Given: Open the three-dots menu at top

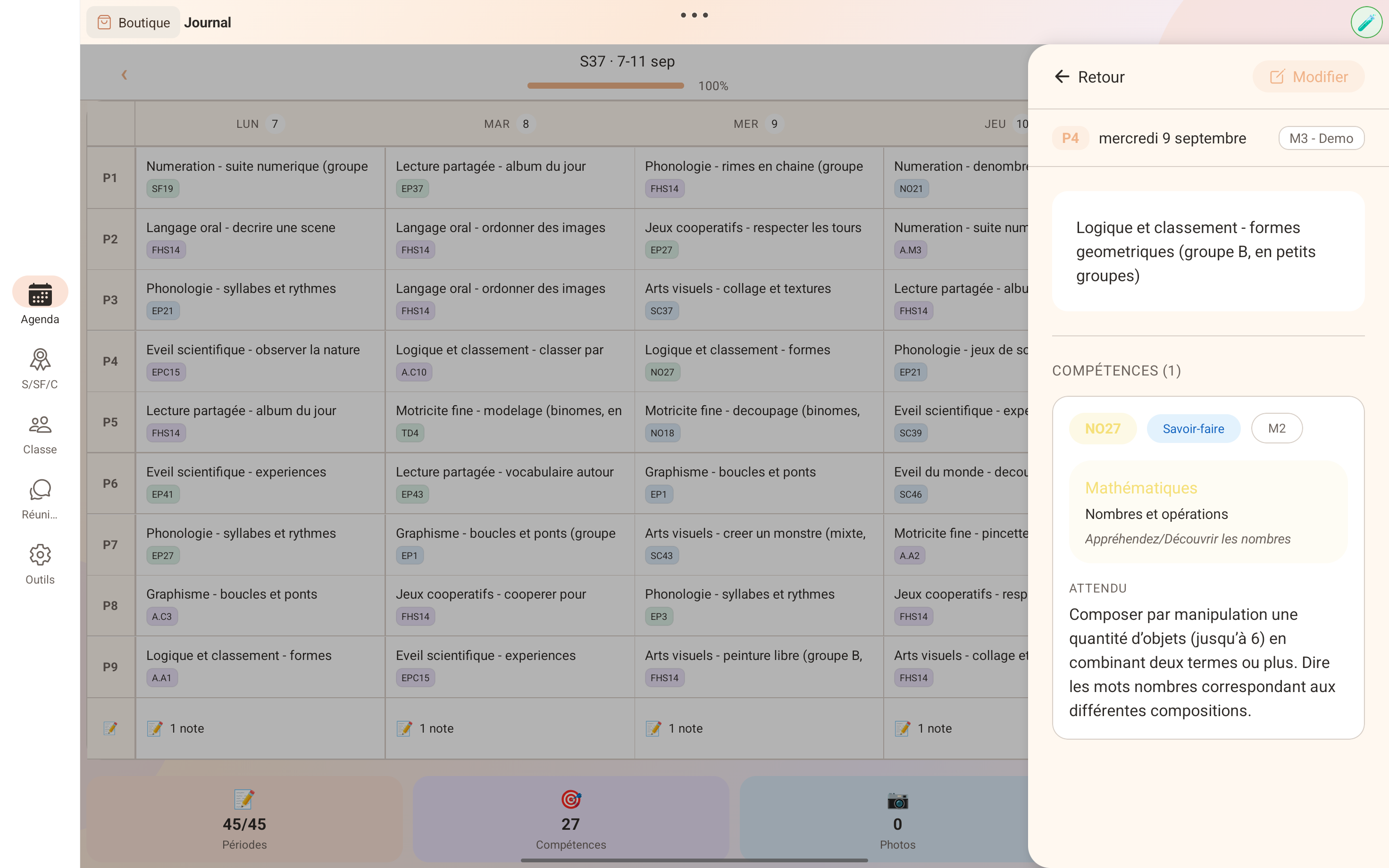Looking at the screenshot, I should pos(694,15).
